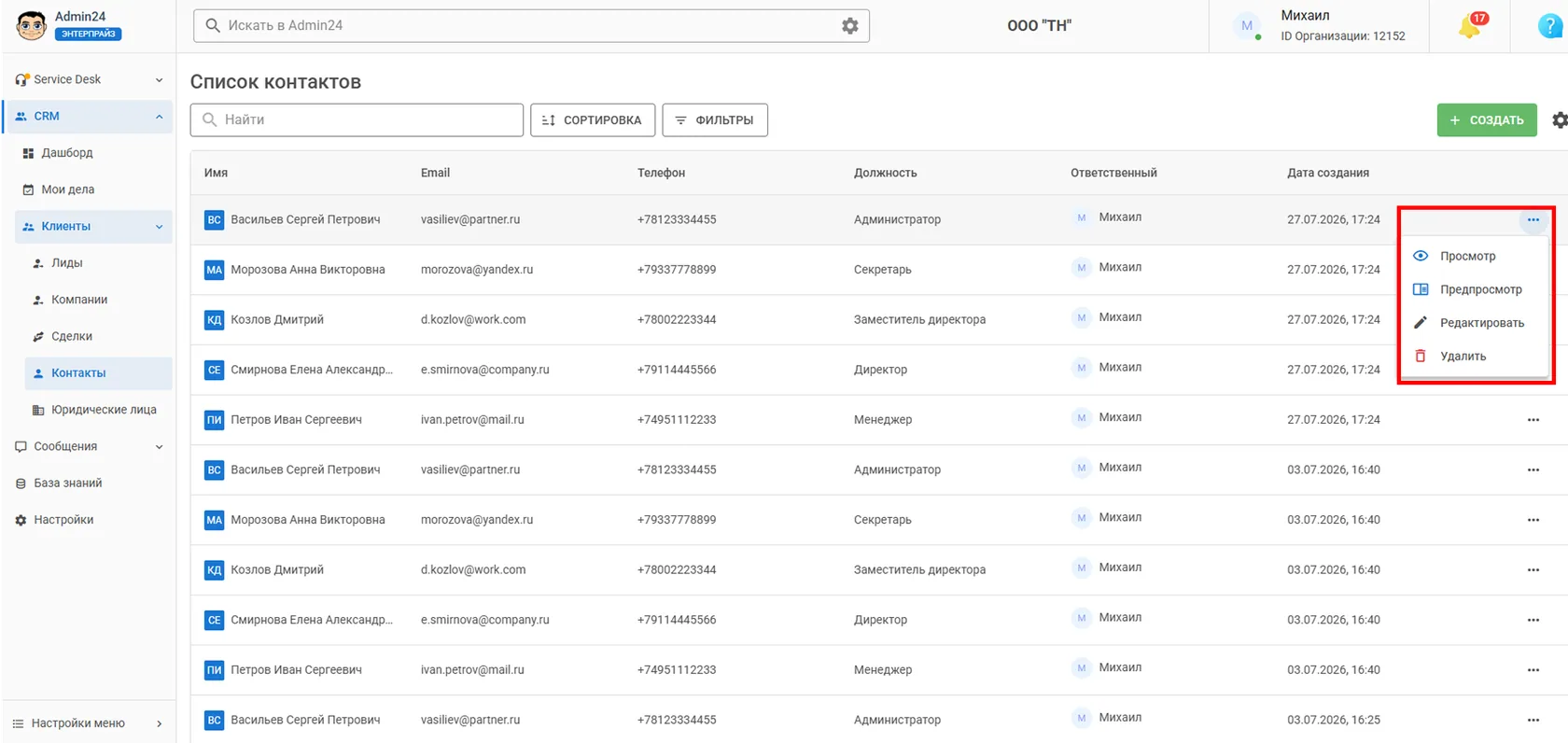Open row actions for Смирнова 03.07.2026 16:40
The image size is (1568, 743).
tap(1533, 620)
